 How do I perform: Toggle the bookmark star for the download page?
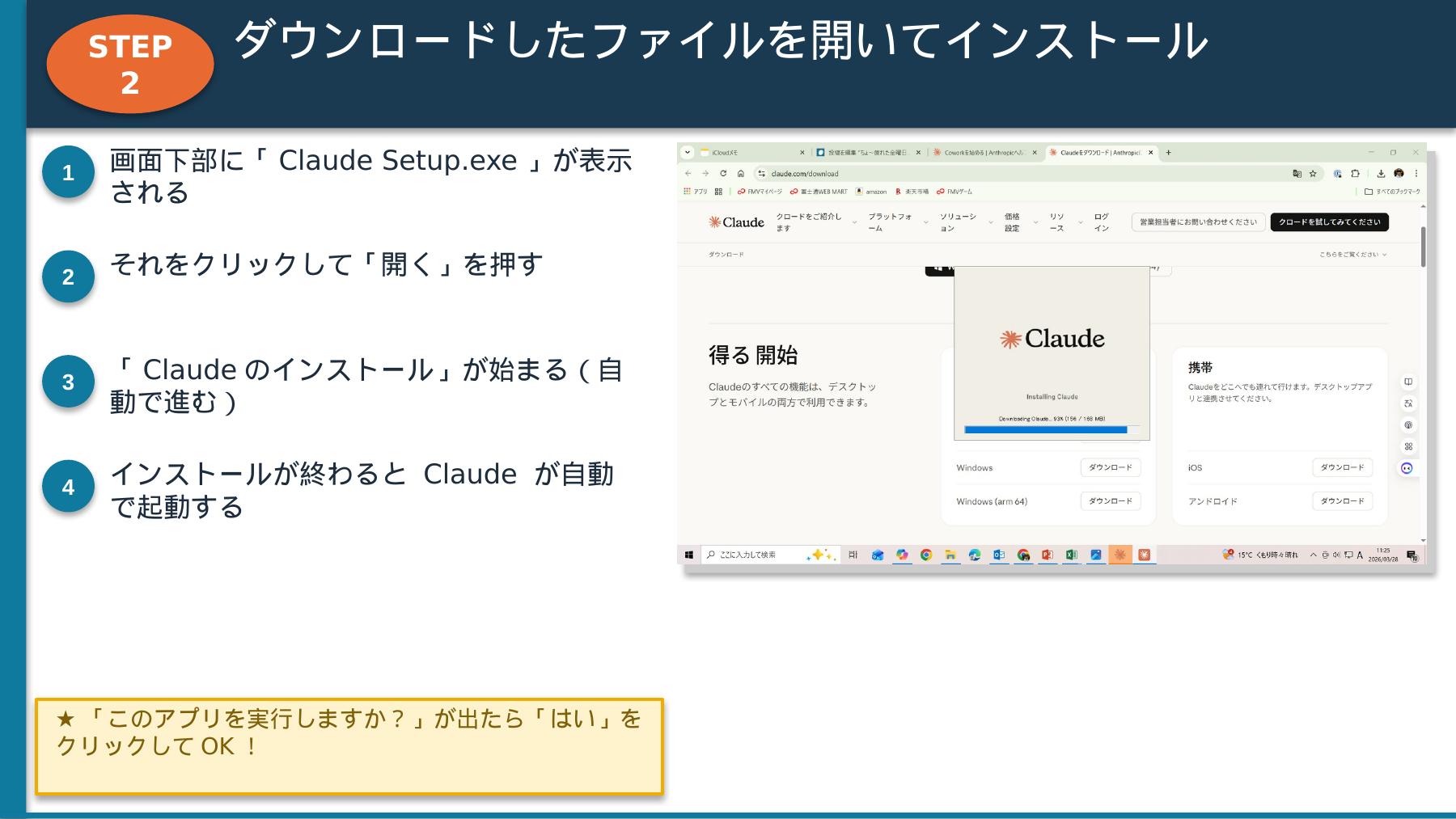(1312, 174)
